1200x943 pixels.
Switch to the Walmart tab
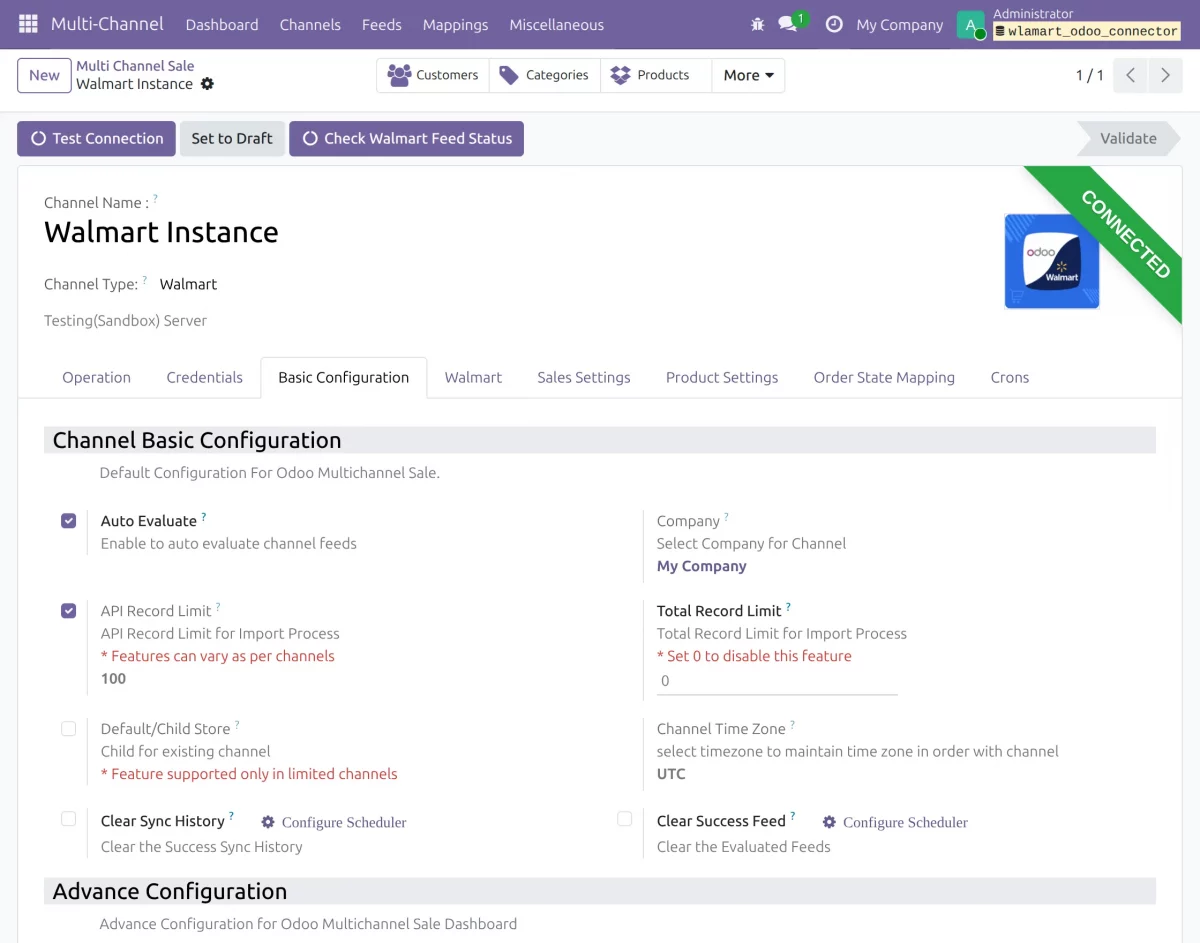(473, 377)
